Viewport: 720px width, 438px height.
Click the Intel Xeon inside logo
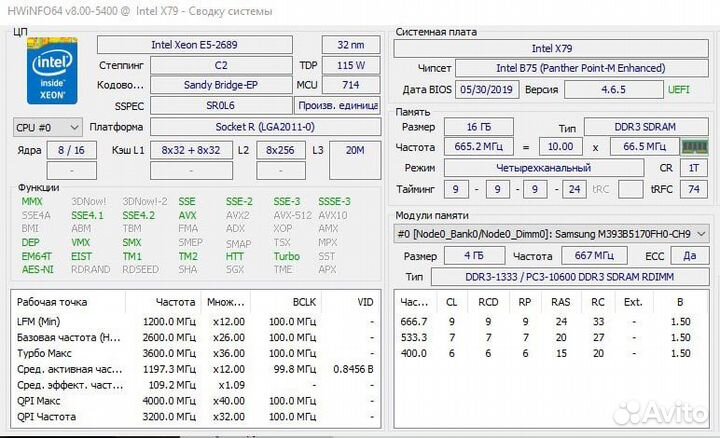point(52,71)
